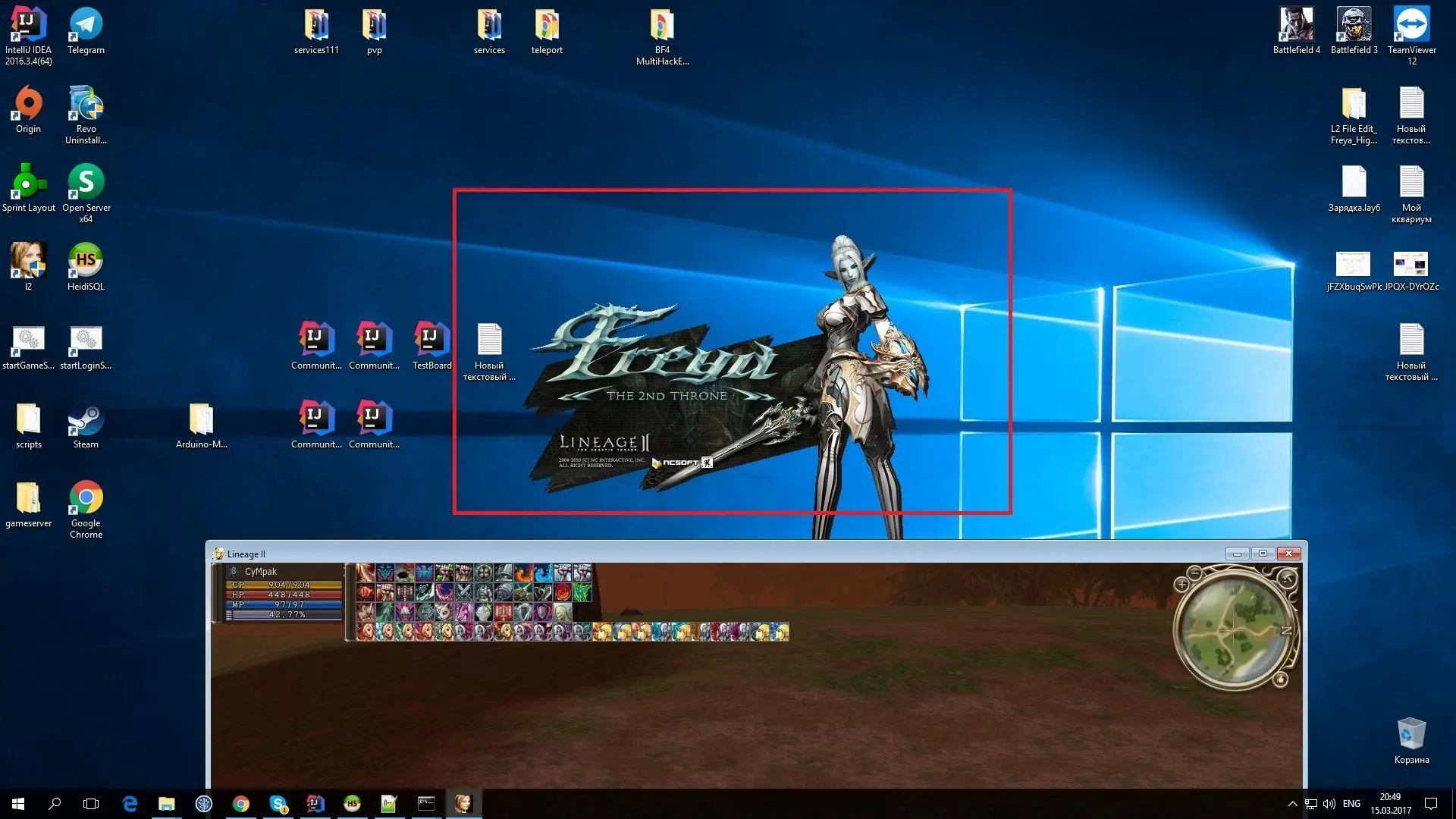The image size is (1456, 819).
Task: Open the volume control in tray
Action: tap(1329, 803)
